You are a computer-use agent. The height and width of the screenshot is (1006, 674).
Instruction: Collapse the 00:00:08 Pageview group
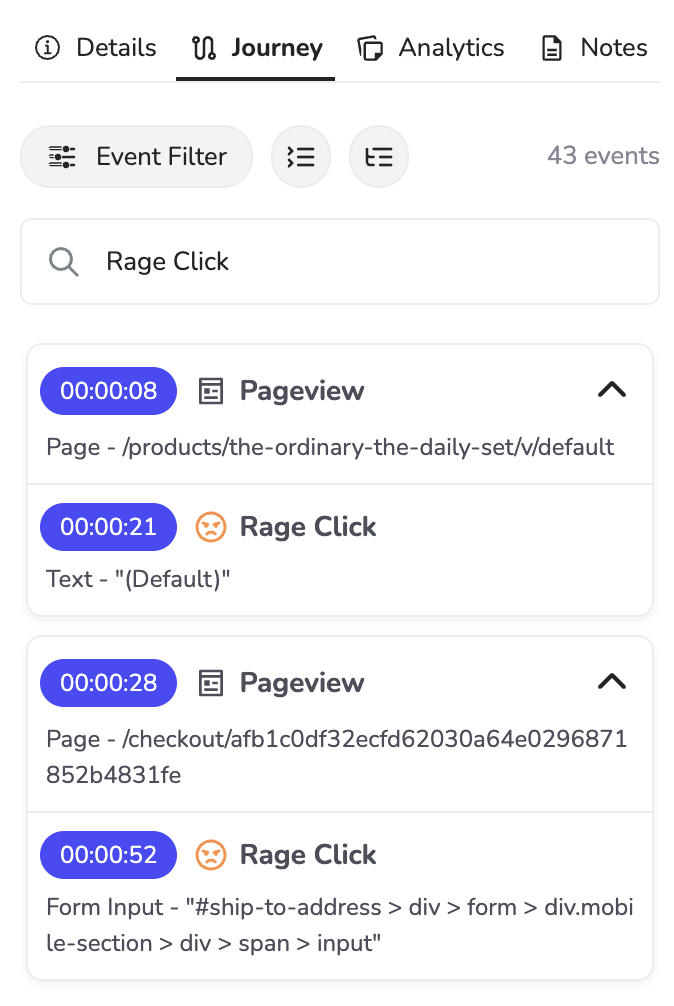pos(611,391)
